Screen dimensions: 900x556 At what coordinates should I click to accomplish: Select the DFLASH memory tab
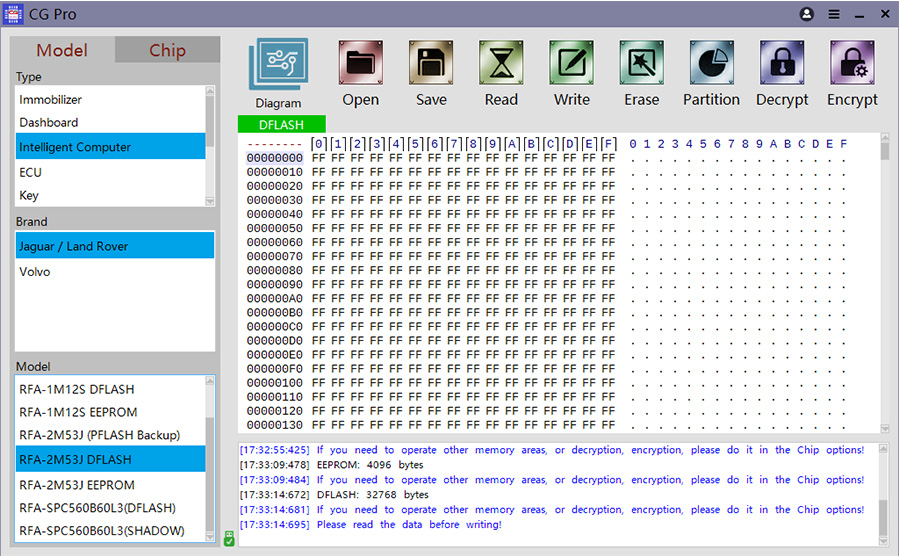click(282, 125)
